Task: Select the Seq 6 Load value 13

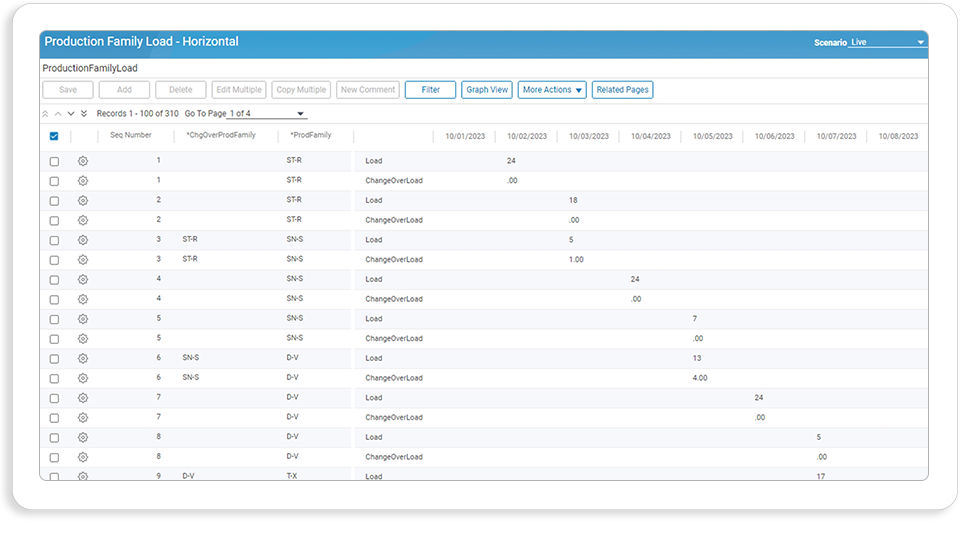Action: pyautogui.click(x=697, y=358)
